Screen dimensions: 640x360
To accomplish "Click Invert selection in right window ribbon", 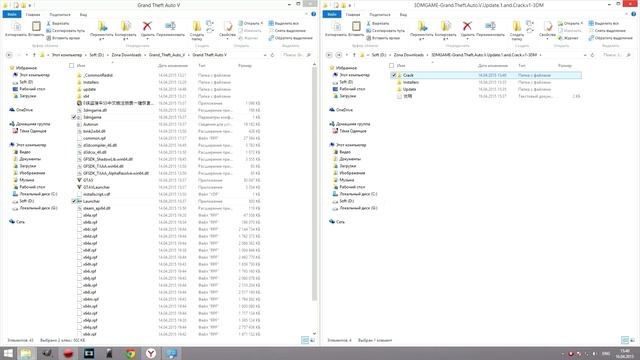I will (x=610, y=38).
